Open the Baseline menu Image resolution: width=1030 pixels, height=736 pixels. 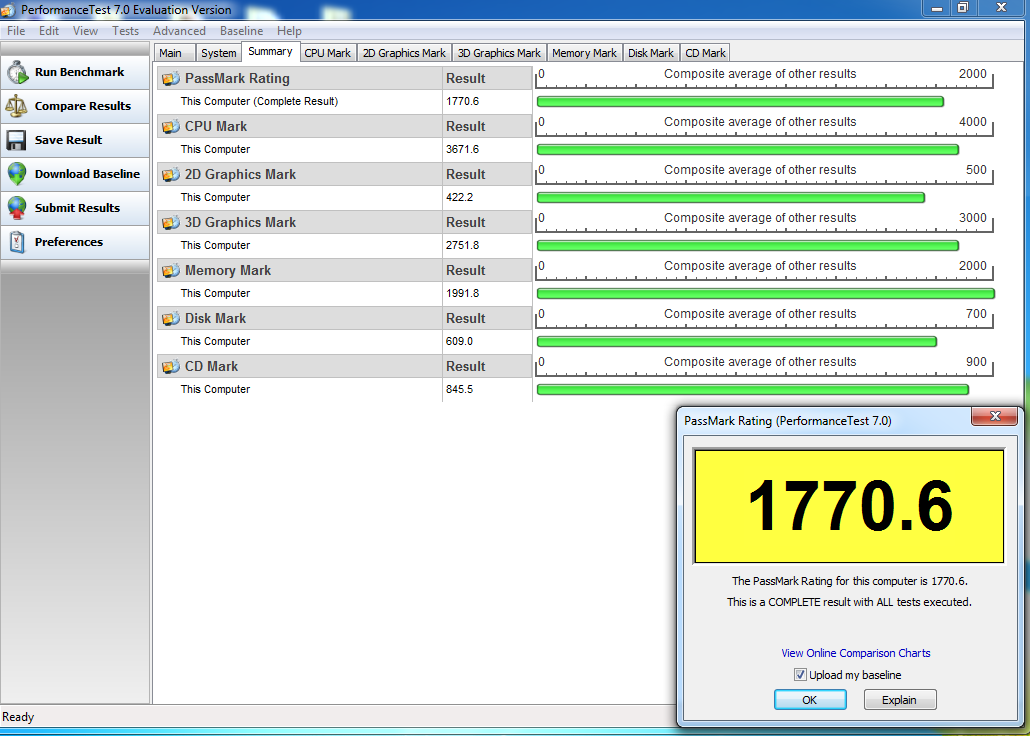click(241, 31)
